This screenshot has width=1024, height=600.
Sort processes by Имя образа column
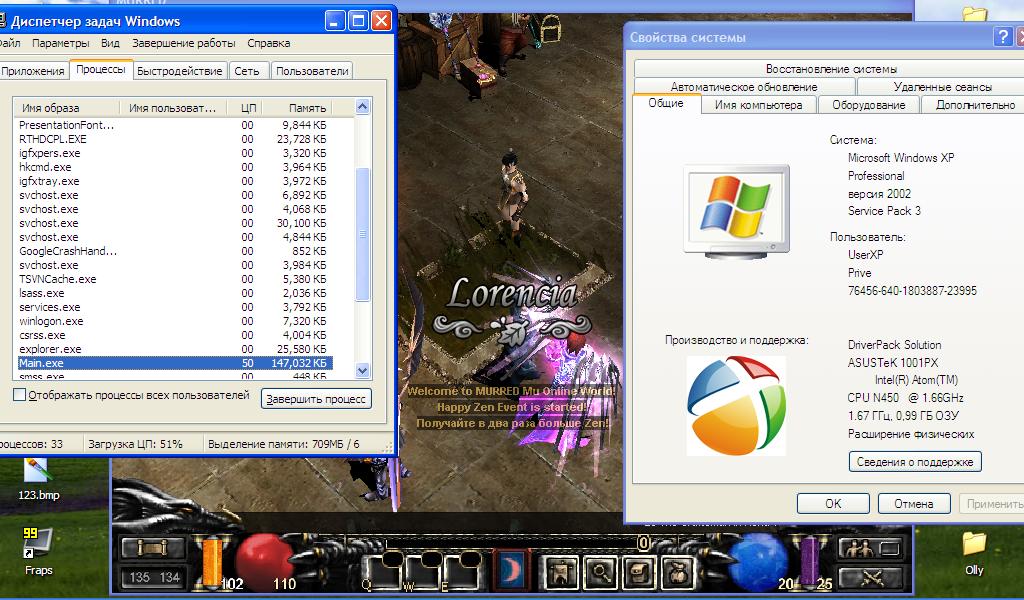pyautogui.click(x=67, y=108)
